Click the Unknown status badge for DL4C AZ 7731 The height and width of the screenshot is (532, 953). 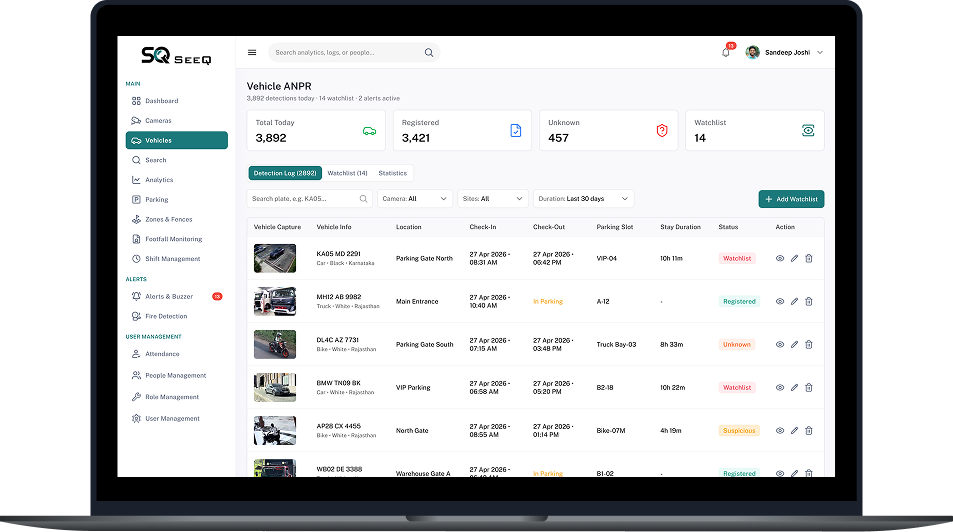click(x=737, y=345)
